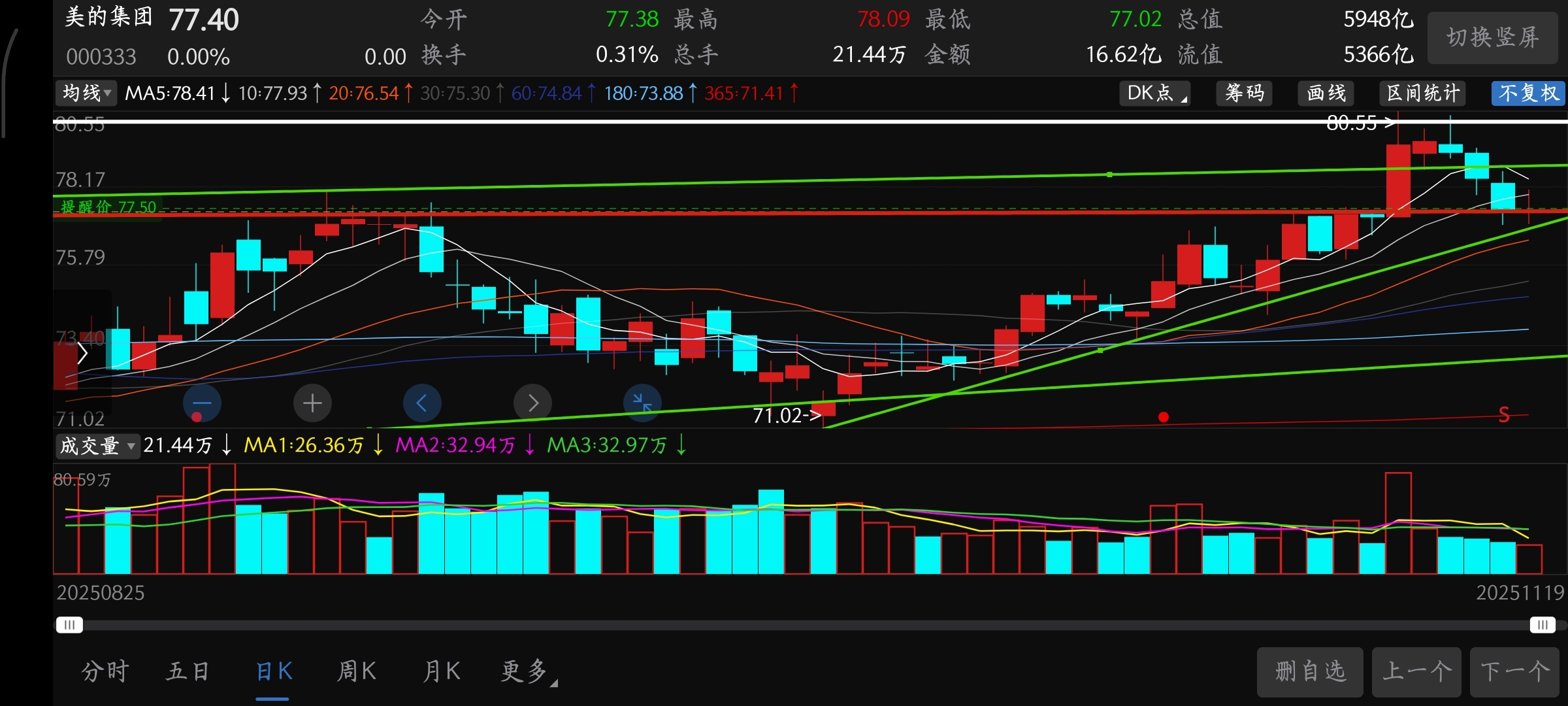
Task: Click the collapse arrows chart icon
Action: click(643, 403)
